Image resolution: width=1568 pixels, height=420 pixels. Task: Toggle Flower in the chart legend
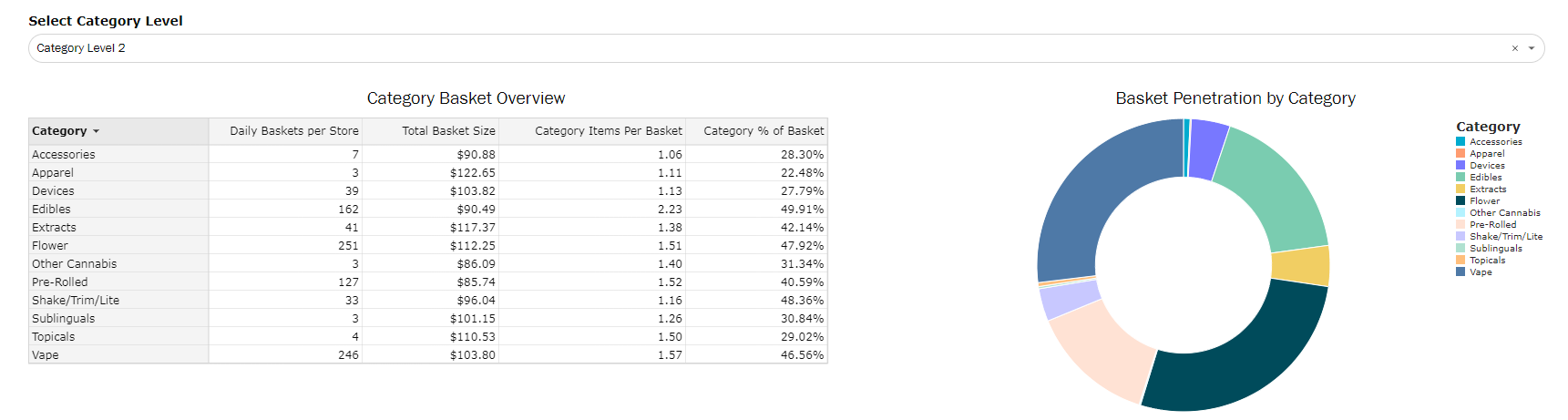point(1484,200)
